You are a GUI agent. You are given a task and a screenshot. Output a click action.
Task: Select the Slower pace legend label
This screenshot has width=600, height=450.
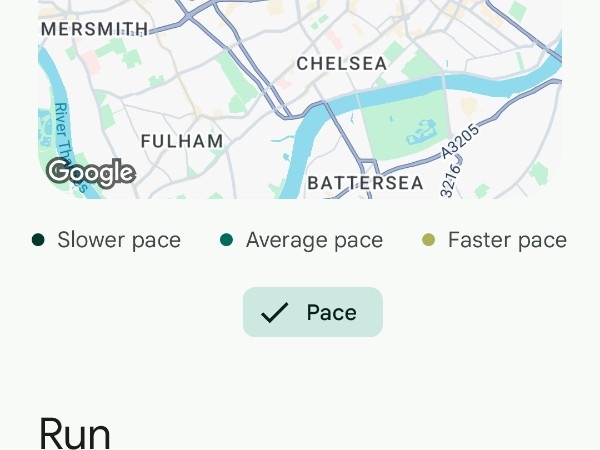click(119, 240)
